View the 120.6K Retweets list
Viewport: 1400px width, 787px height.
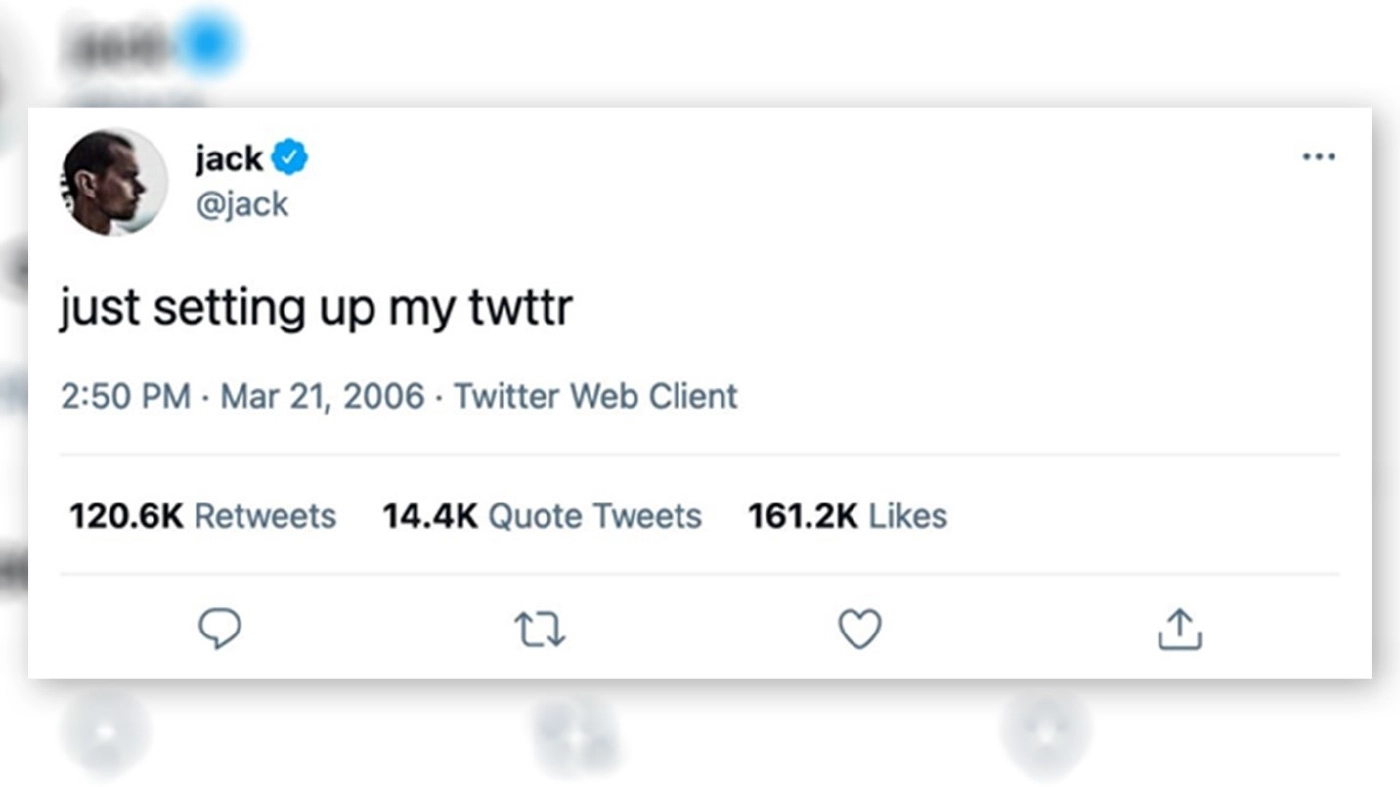tap(203, 516)
